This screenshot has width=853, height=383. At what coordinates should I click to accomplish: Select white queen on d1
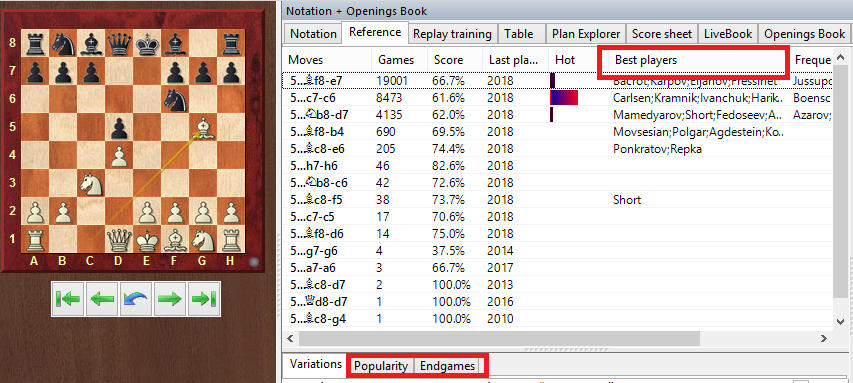pyautogui.click(x=119, y=239)
